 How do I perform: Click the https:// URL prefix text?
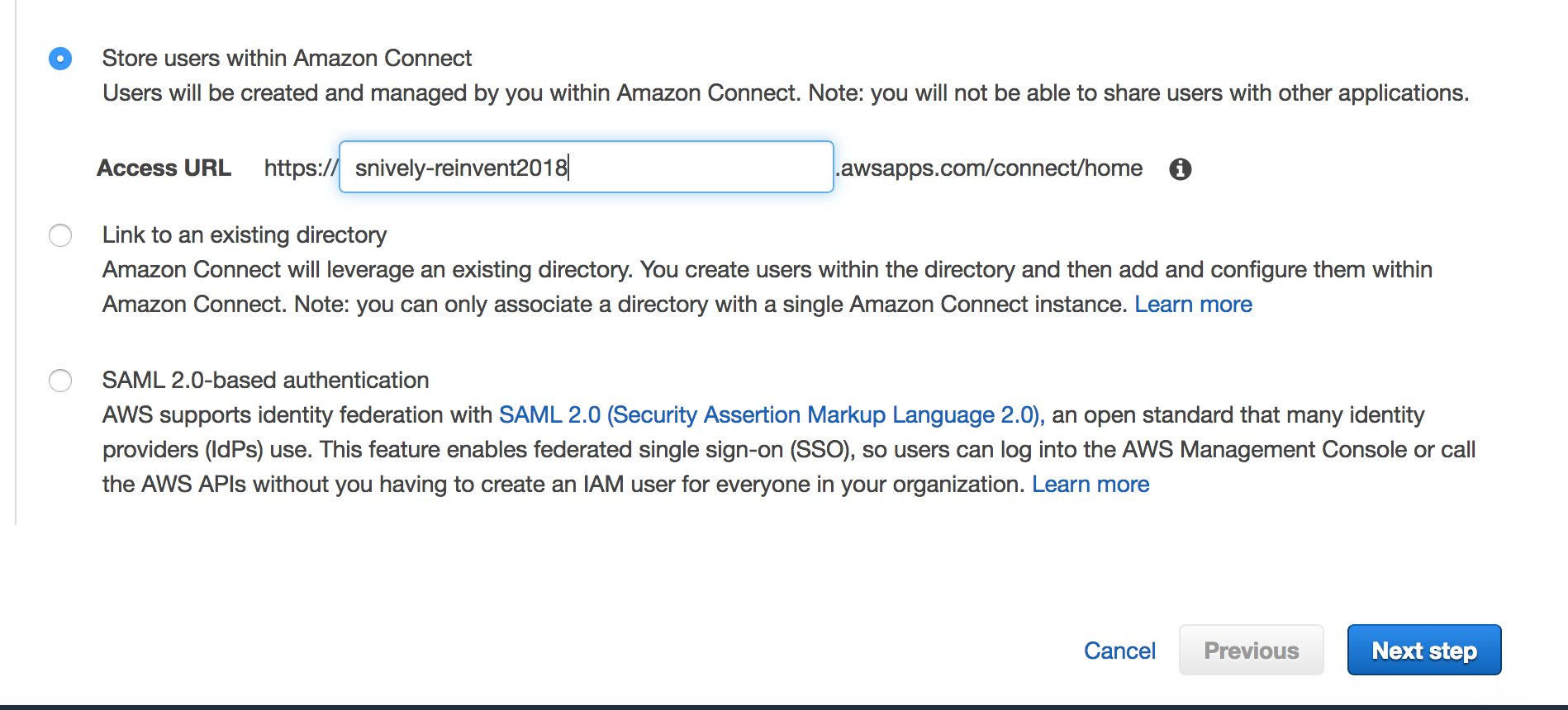click(301, 168)
